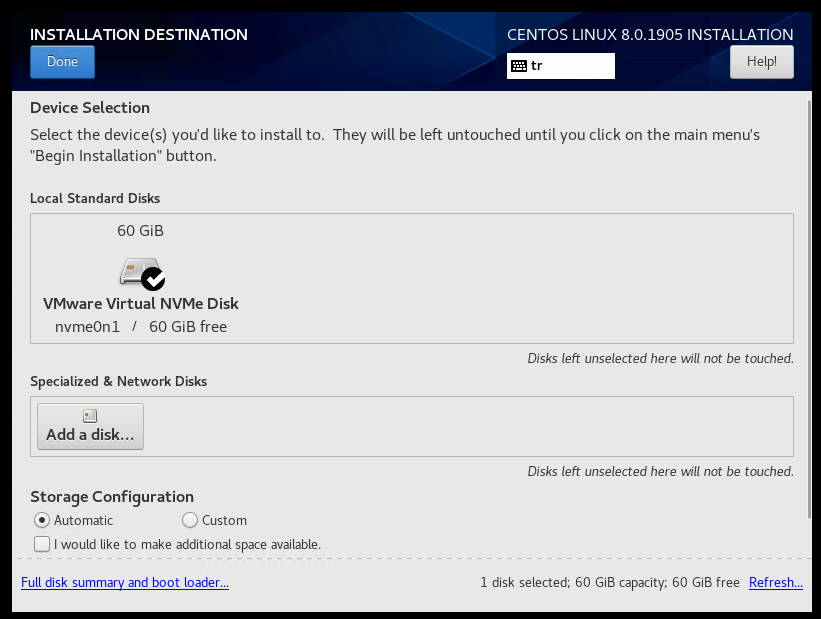Screen dimensions: 821x619
Task: Click the Local Standard Disks heading
Action: tap(95, 198)
